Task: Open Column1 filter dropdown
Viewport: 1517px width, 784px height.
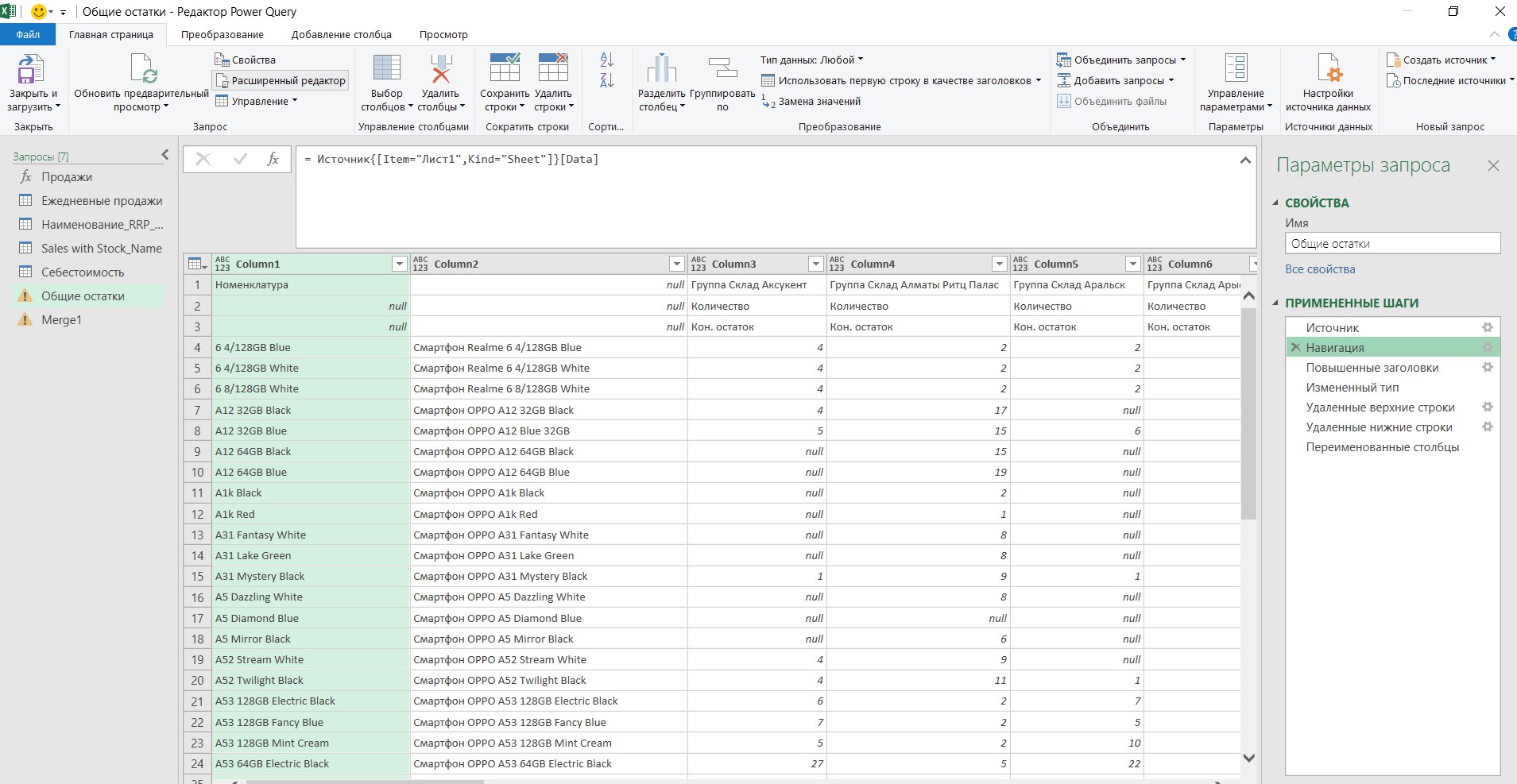Action: click(400, 264)
